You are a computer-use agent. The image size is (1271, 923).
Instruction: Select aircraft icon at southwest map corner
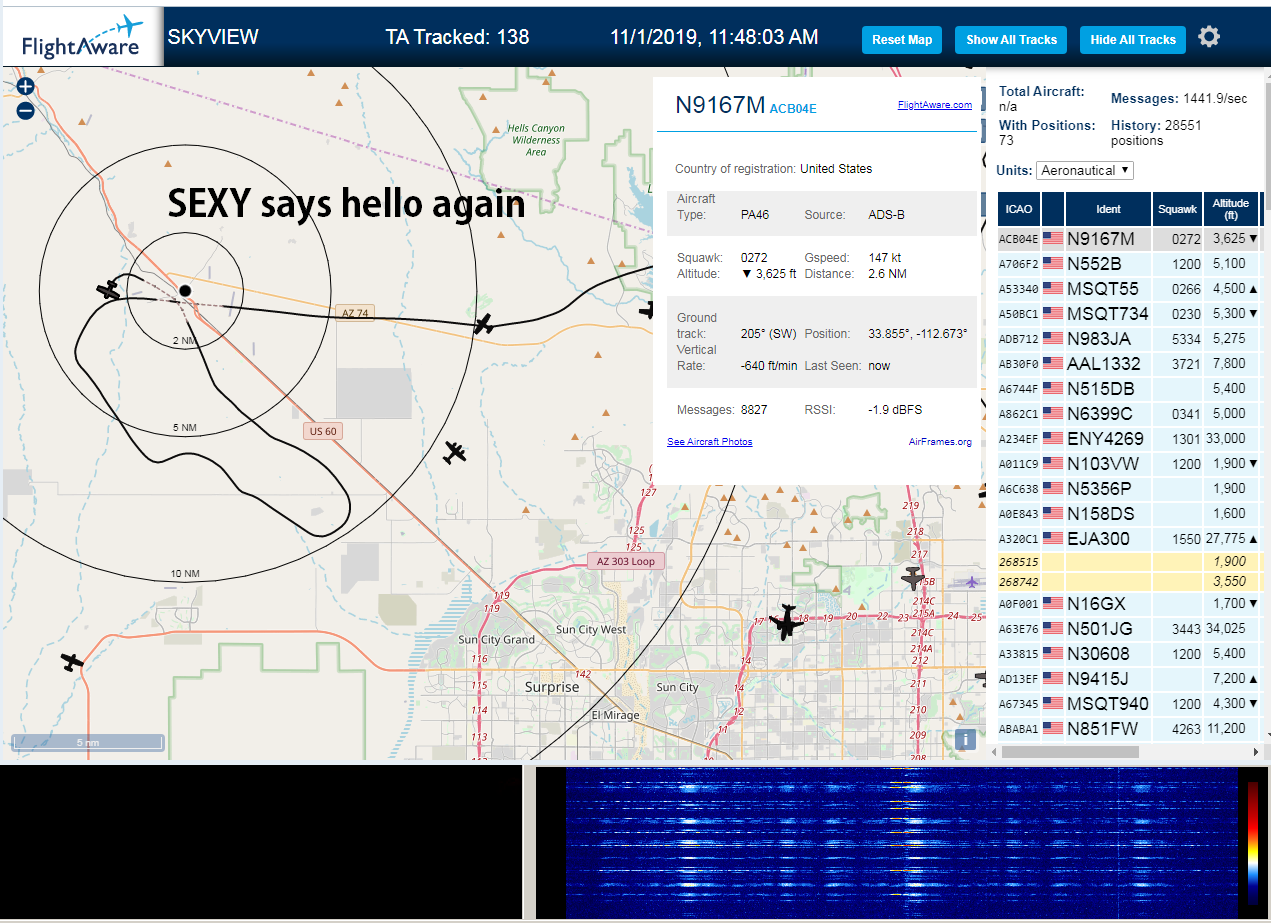(x=72, y=661)
